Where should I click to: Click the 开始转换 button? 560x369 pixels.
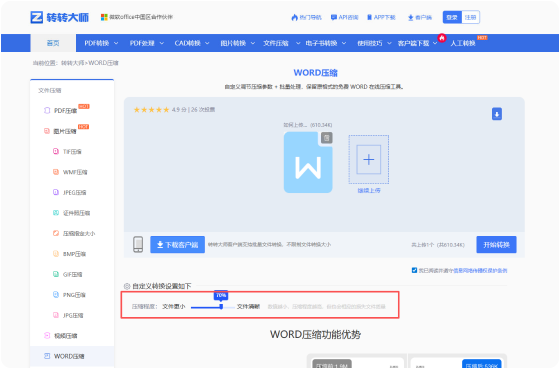[x=496, y=245]
